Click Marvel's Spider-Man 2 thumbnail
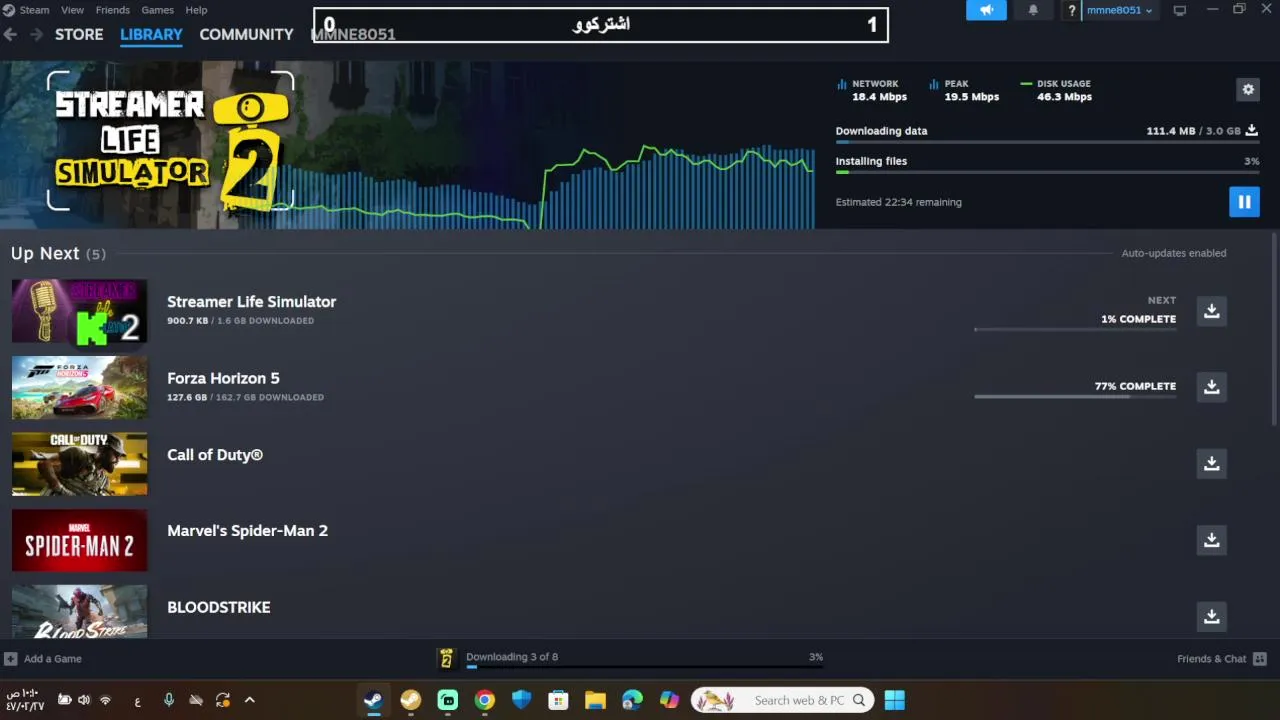The height and width of the screenshot is (720, 1280). pyautogui.click(x=79, y=540)
